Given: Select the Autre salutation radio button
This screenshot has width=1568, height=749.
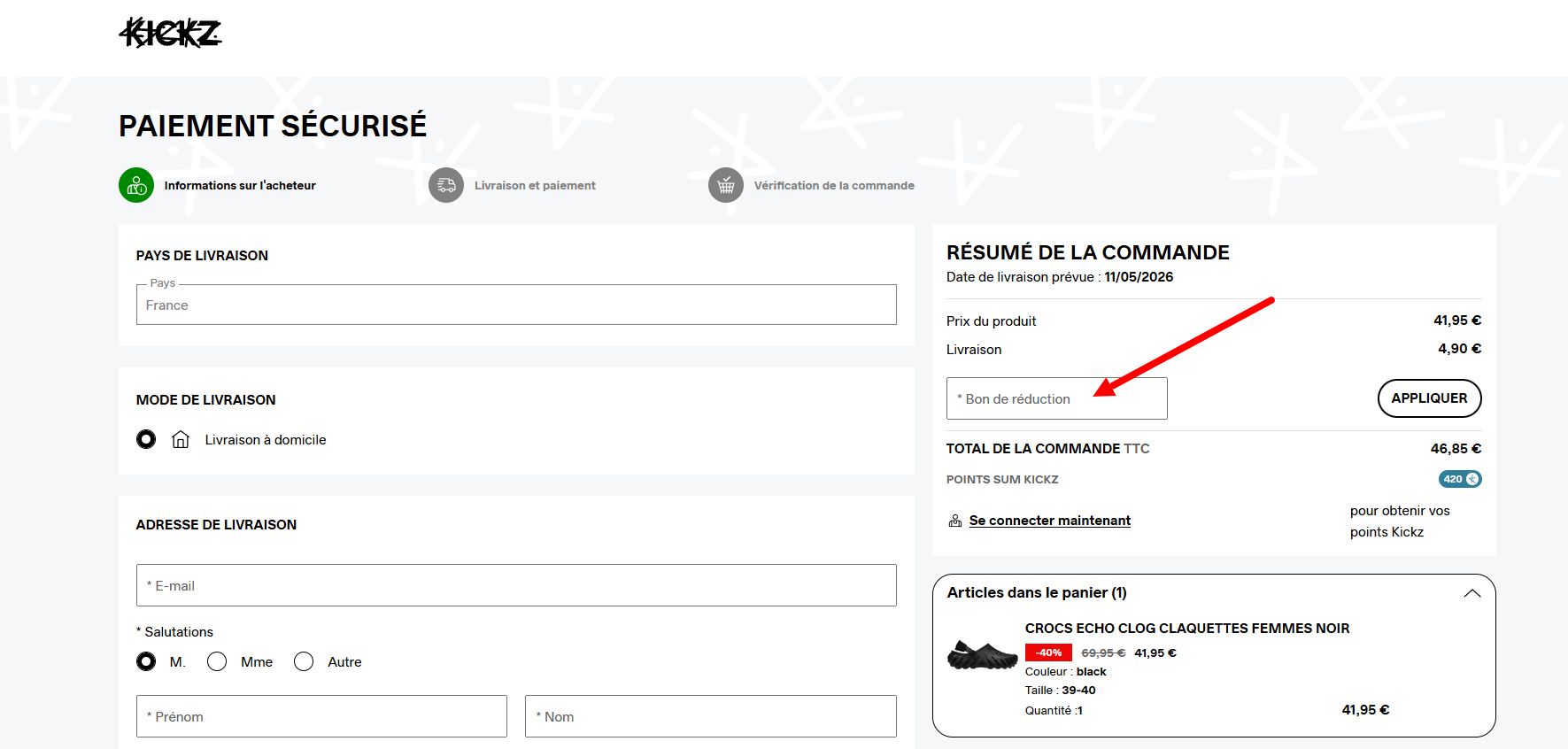Looking at the screenshot, I should tap(304, 661).
